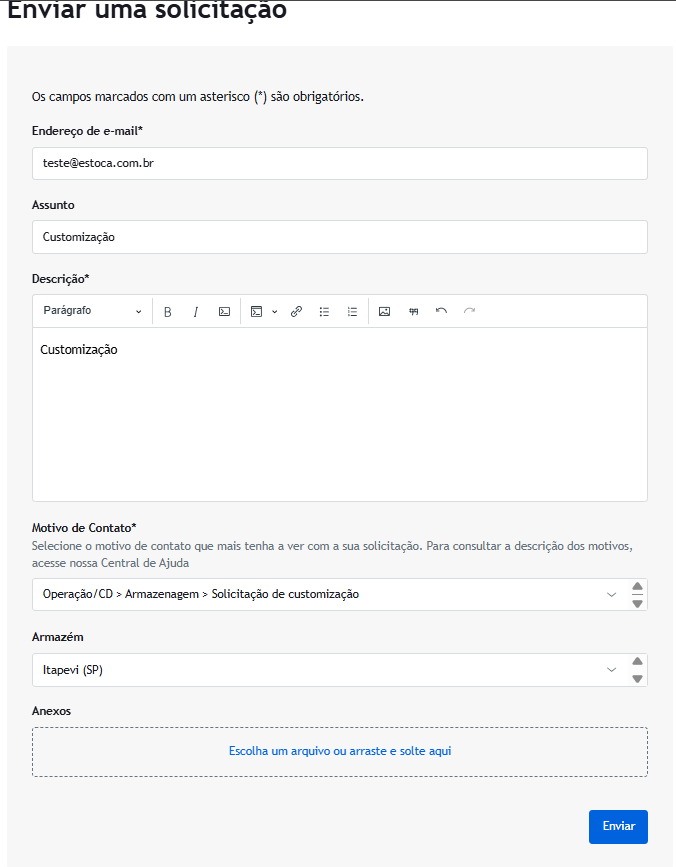Redo the last undone edit

tap(469, 312)
